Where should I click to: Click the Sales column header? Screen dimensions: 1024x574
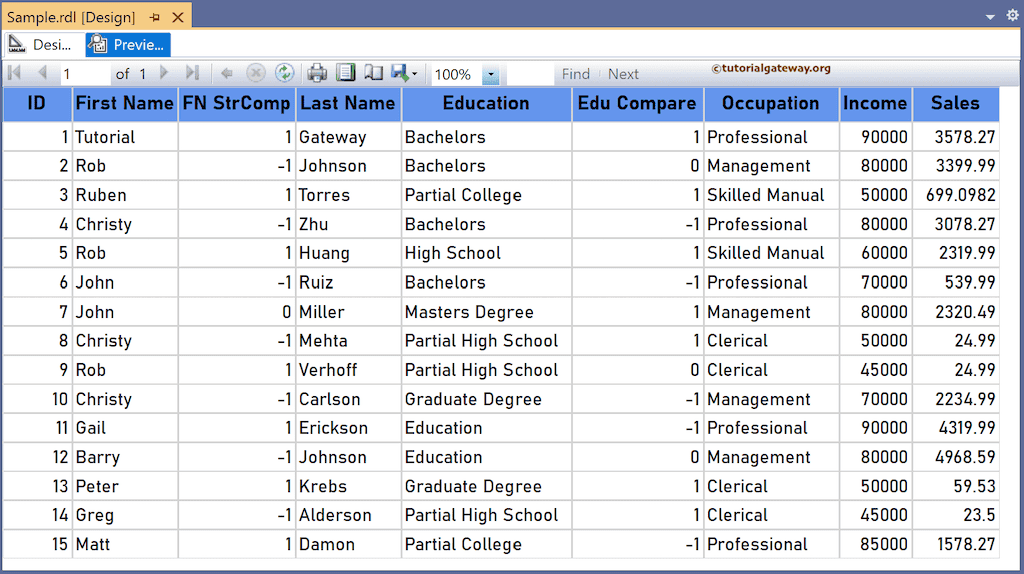click(x=955, y=104)
